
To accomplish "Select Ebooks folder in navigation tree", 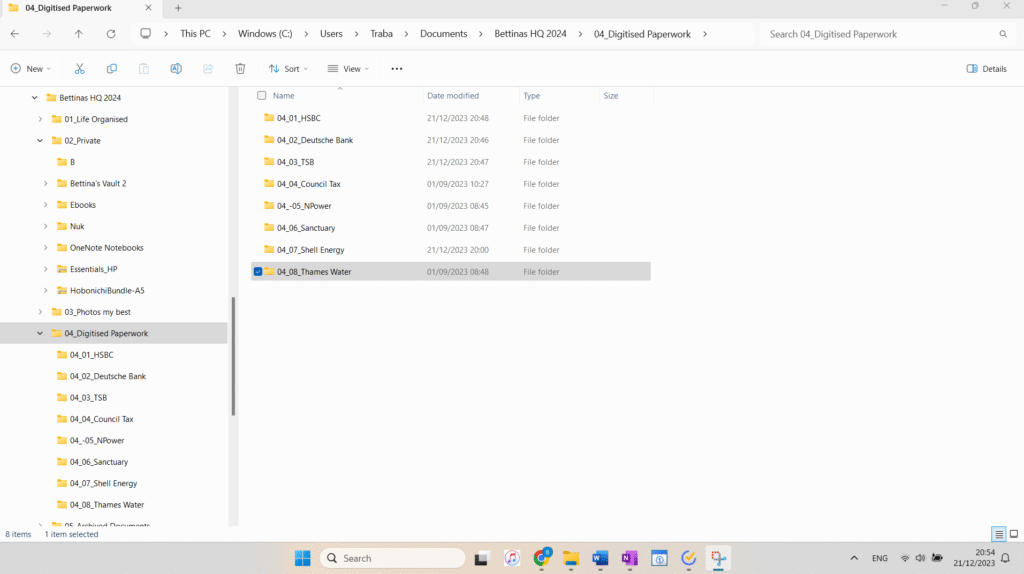I will coord(82,205).
